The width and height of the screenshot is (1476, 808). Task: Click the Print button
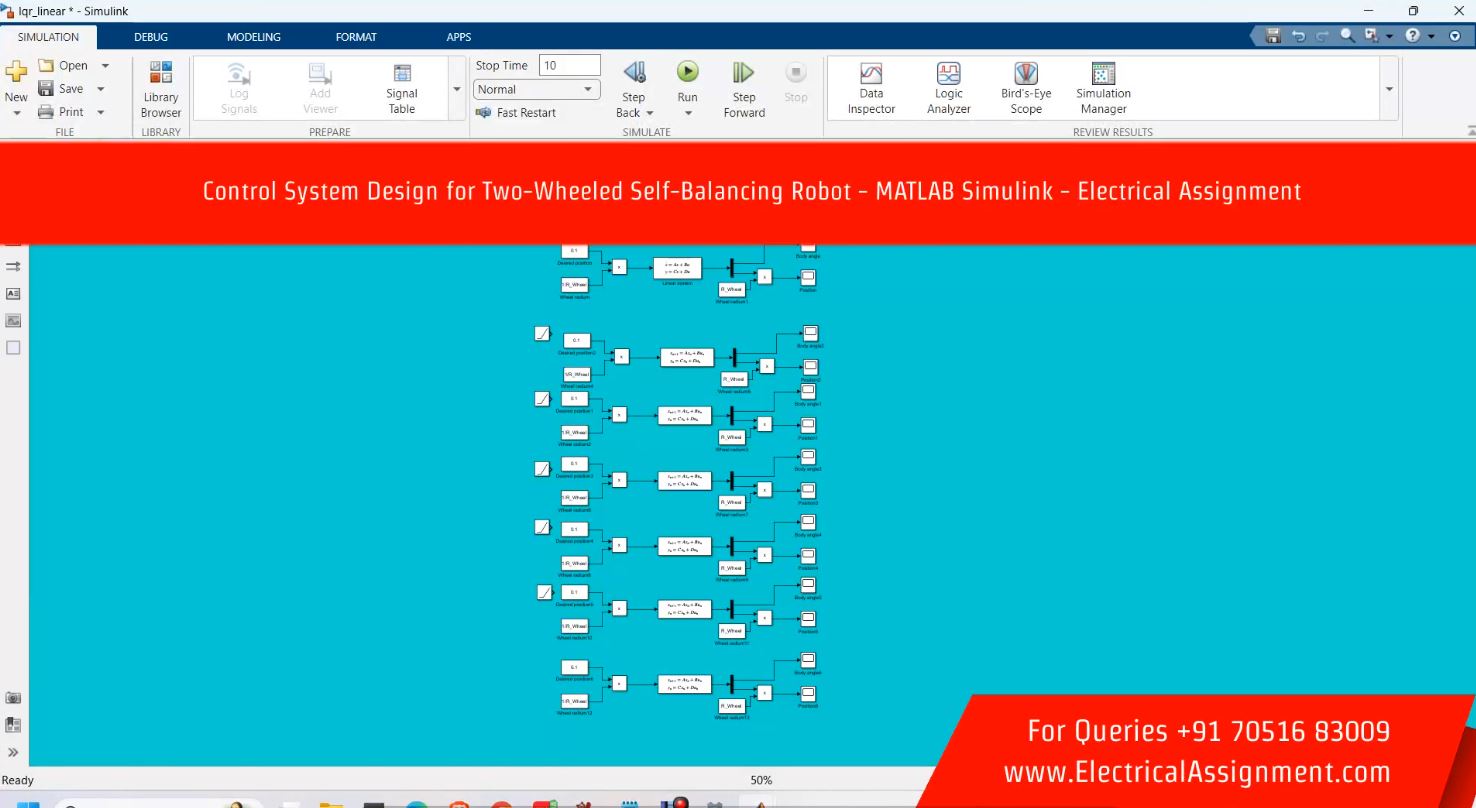tap(61, 112)
